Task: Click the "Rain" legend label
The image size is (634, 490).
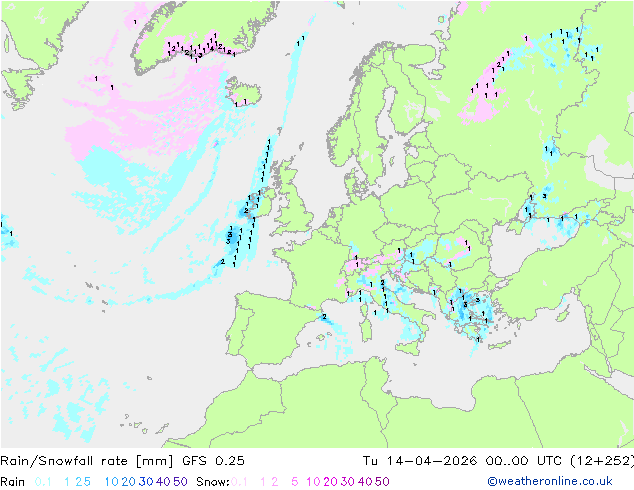Action: click(13, 482)
